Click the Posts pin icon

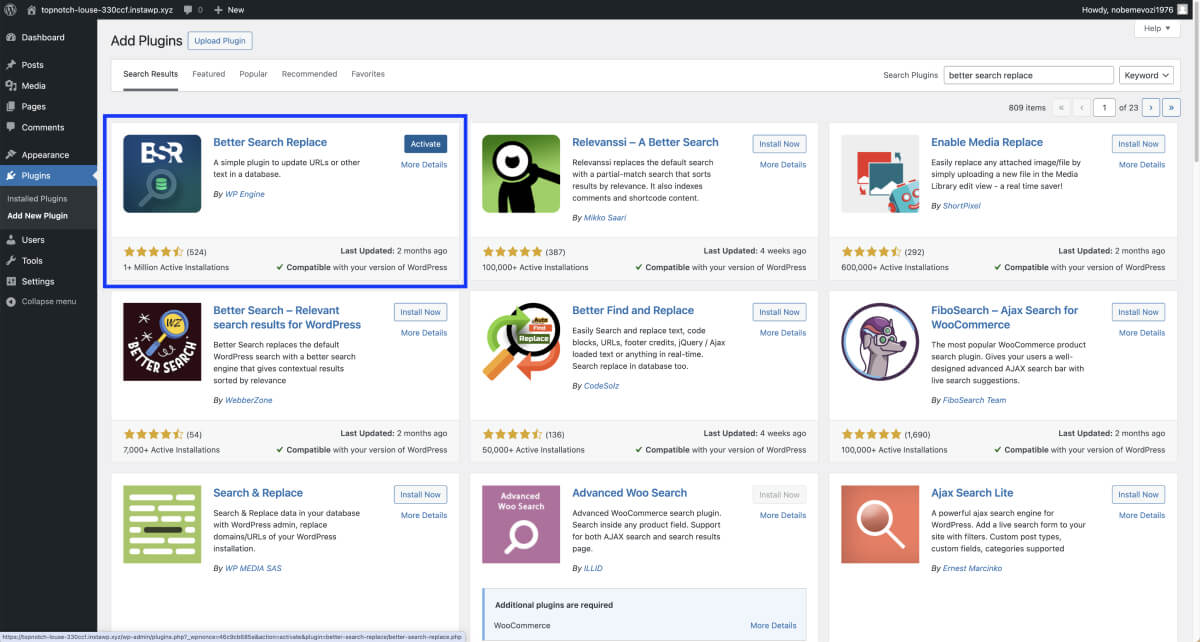click(10, 65)
